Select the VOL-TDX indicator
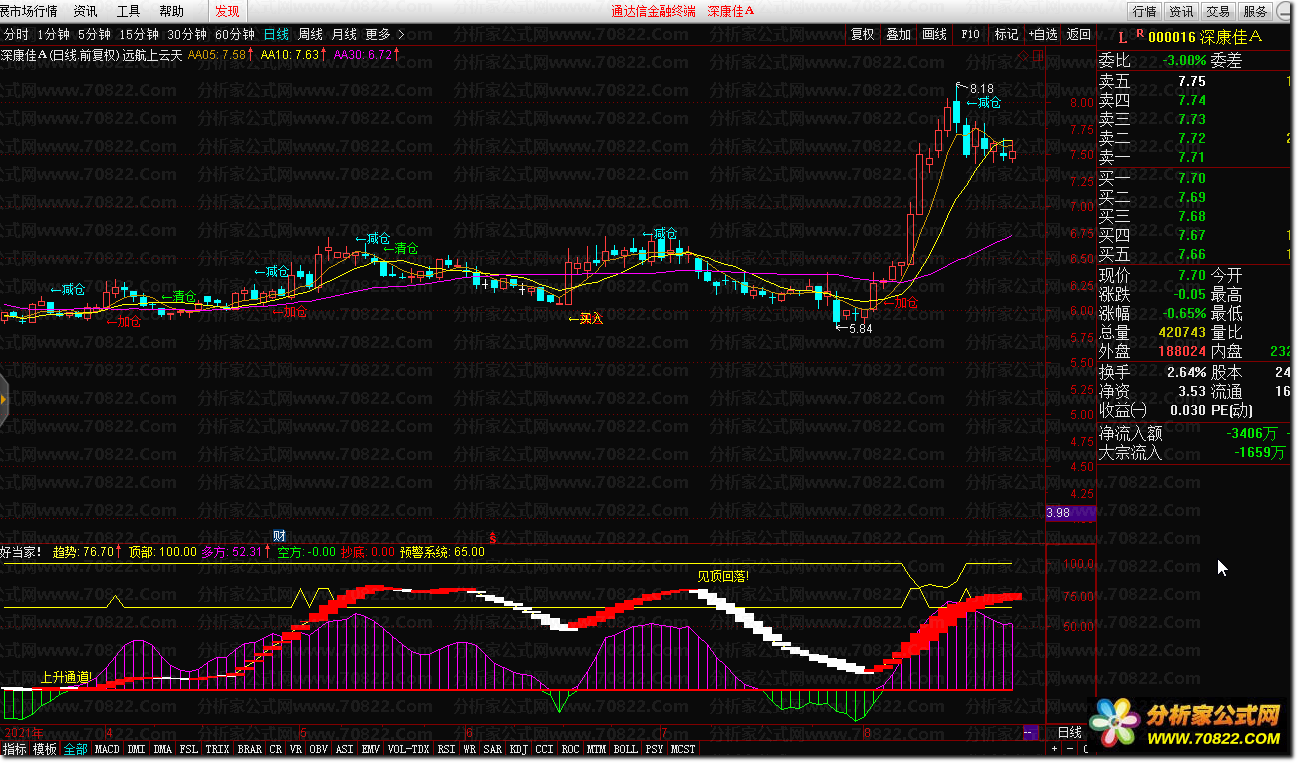 [408, 749]
